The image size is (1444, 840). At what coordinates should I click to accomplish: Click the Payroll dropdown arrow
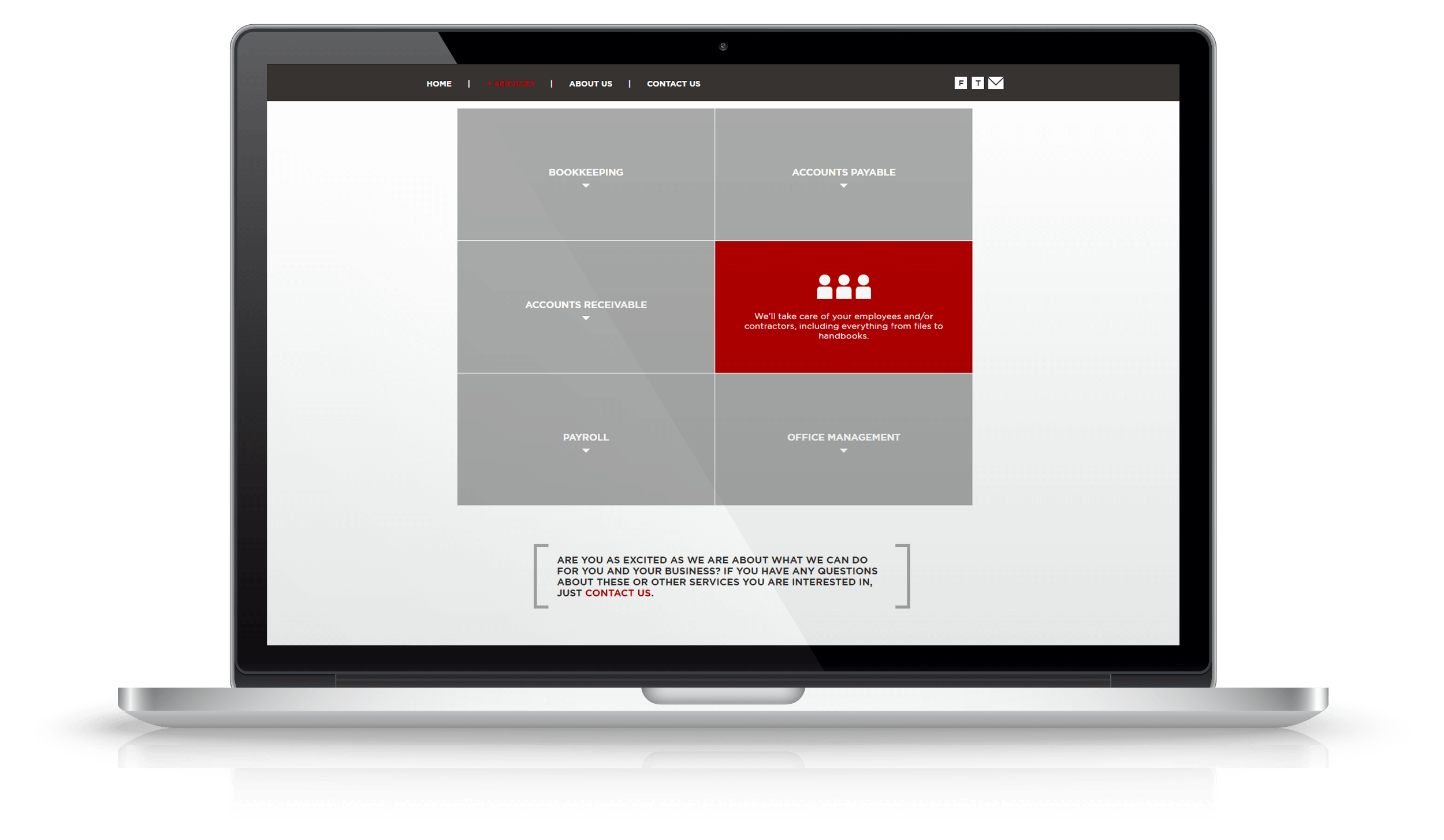[585, 448]
